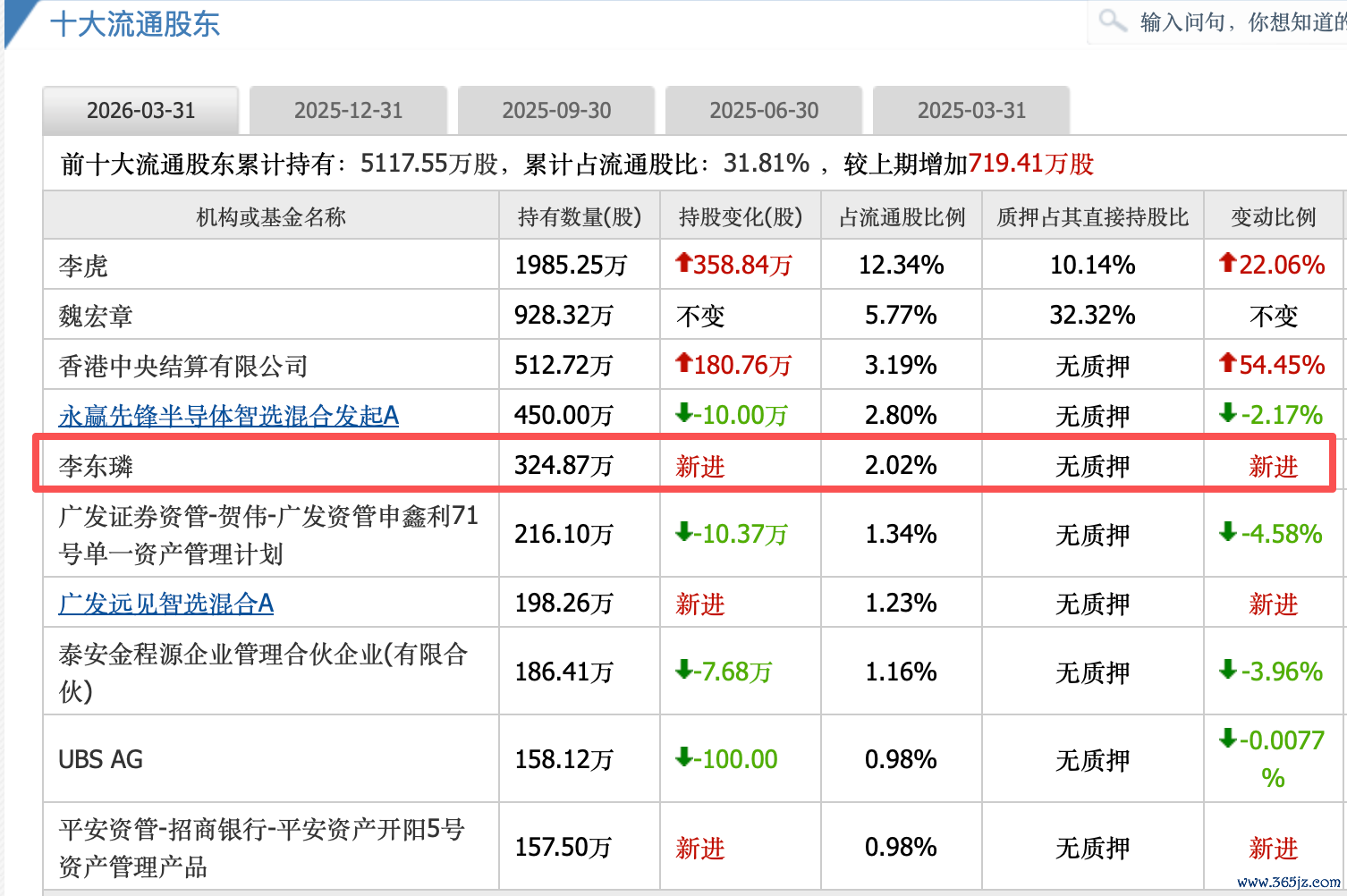1347x896 pixels.
Task: Click the red up arrow beside 22.06%
Action: click(x=1227, y=262)
